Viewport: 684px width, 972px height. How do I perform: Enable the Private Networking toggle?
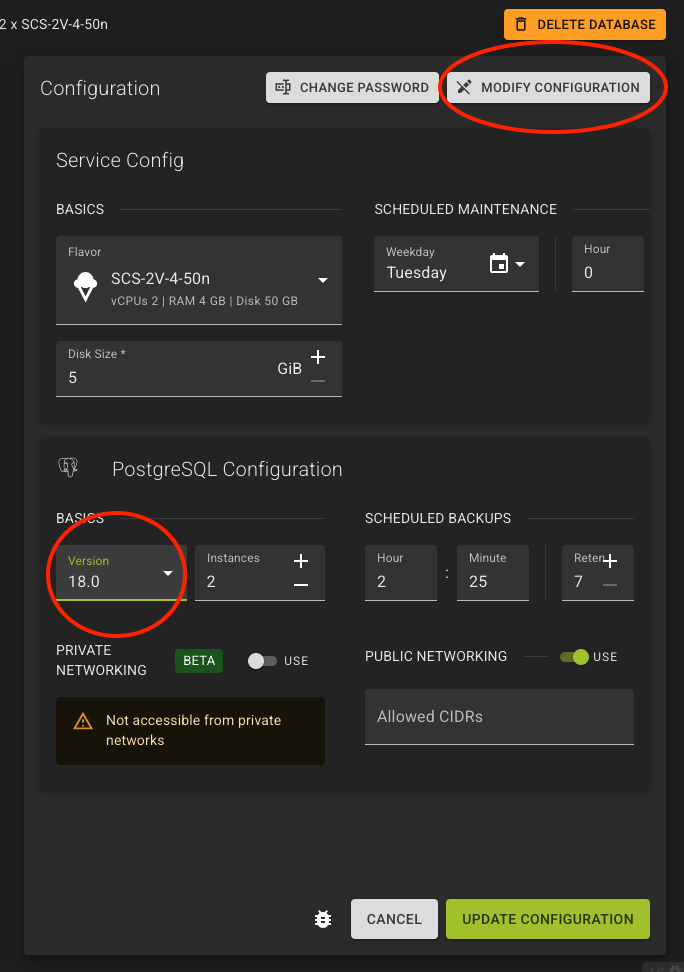click(262, 661)
